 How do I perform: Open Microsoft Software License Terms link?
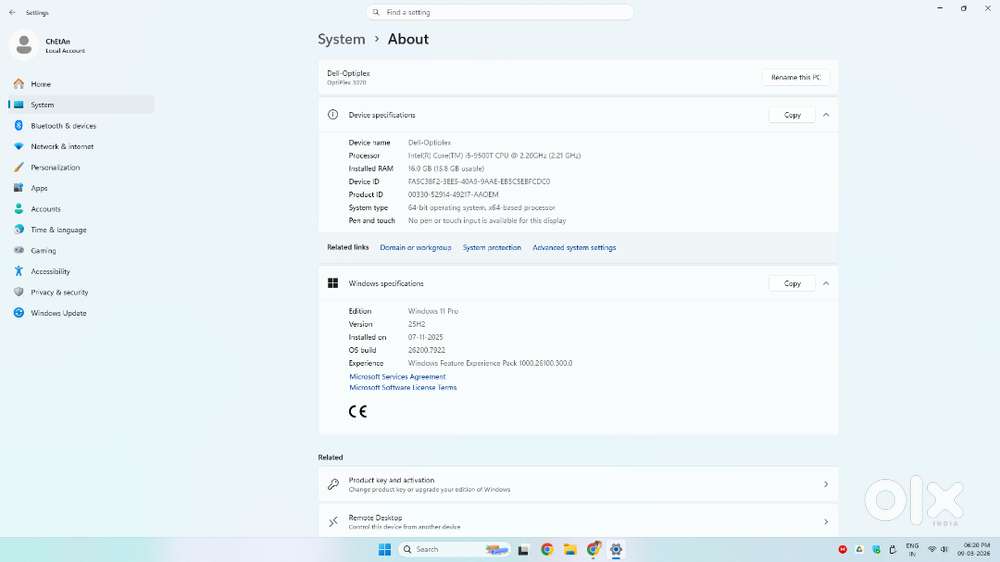tap(403, 387)
